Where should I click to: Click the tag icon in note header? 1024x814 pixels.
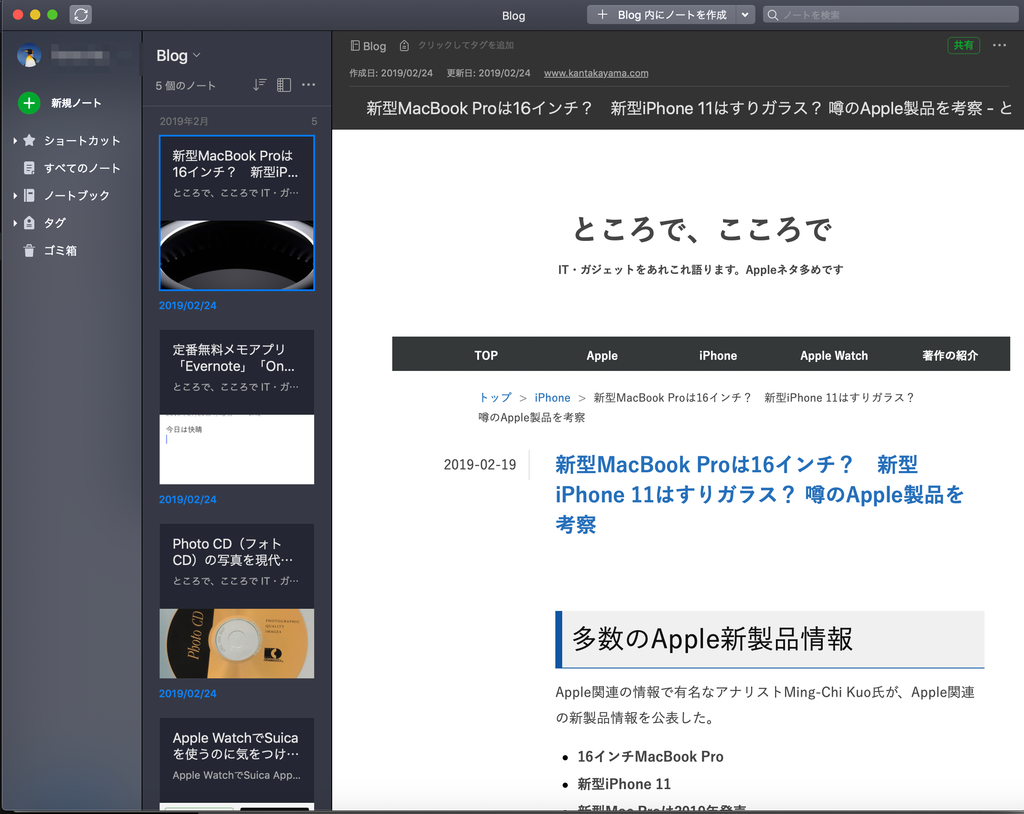click(404, 46)
